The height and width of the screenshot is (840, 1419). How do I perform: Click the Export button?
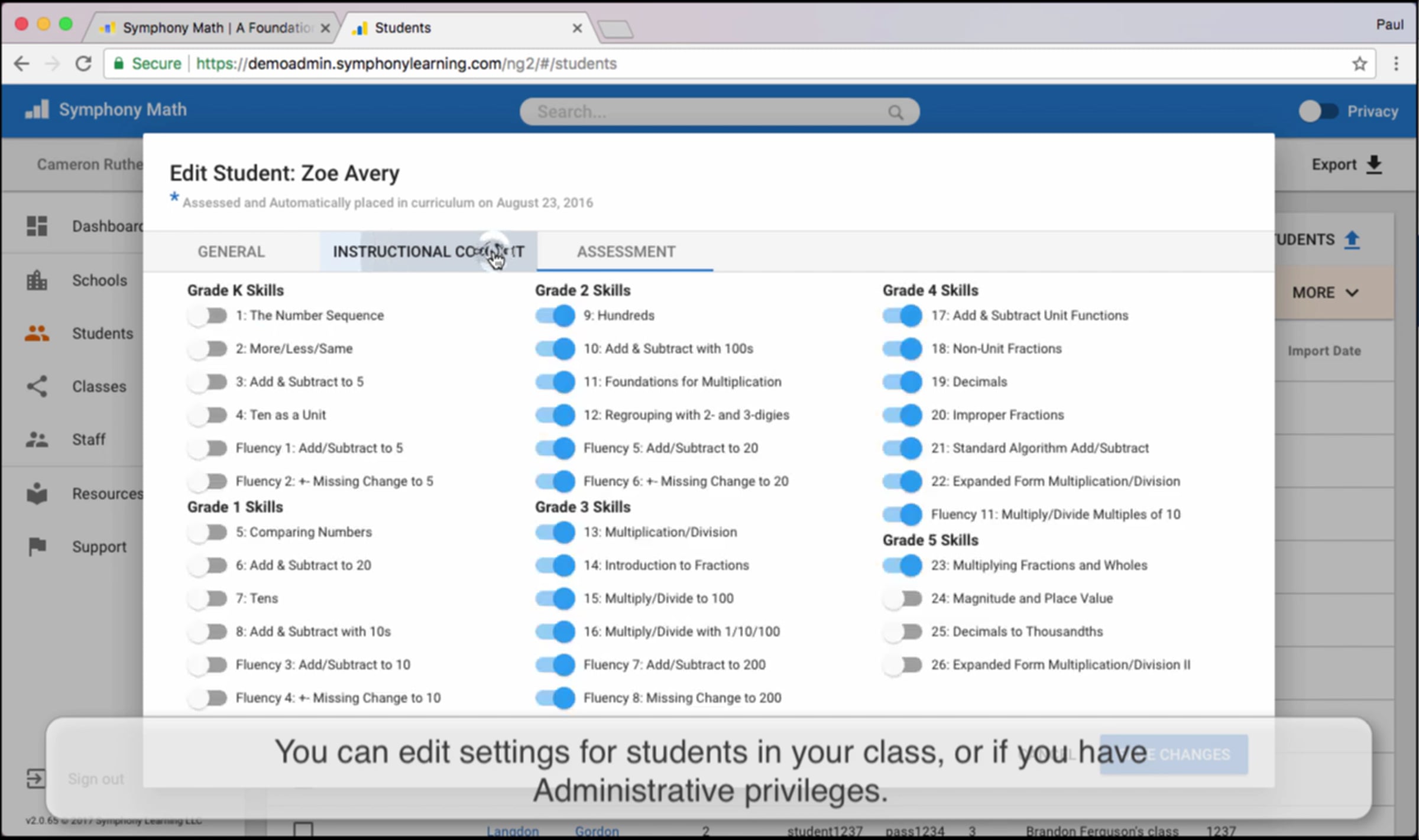point(1347,164)
